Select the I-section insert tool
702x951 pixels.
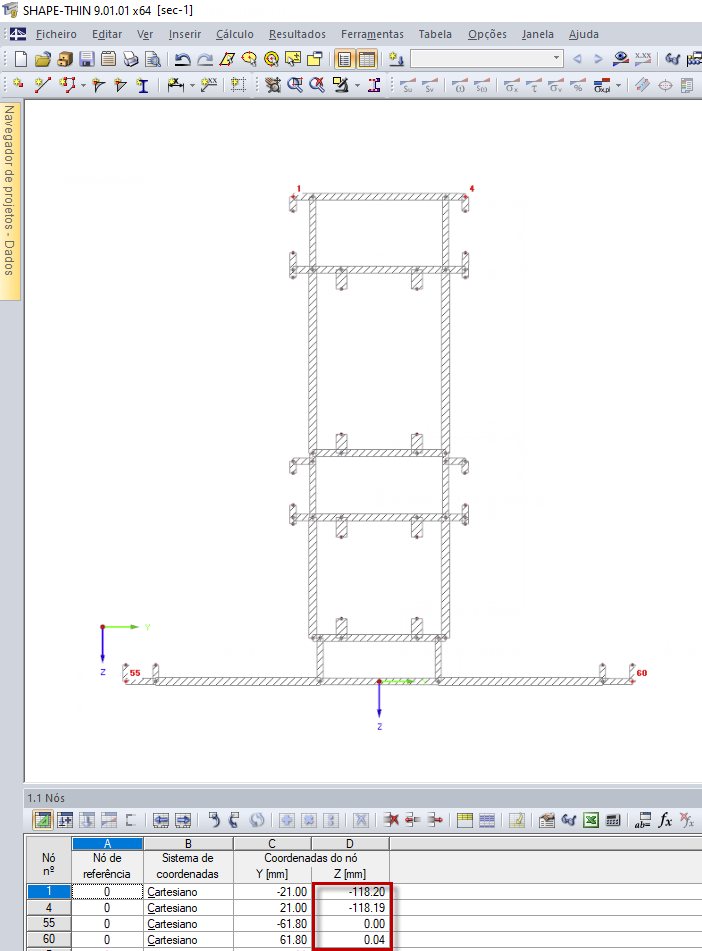[143, 85]
